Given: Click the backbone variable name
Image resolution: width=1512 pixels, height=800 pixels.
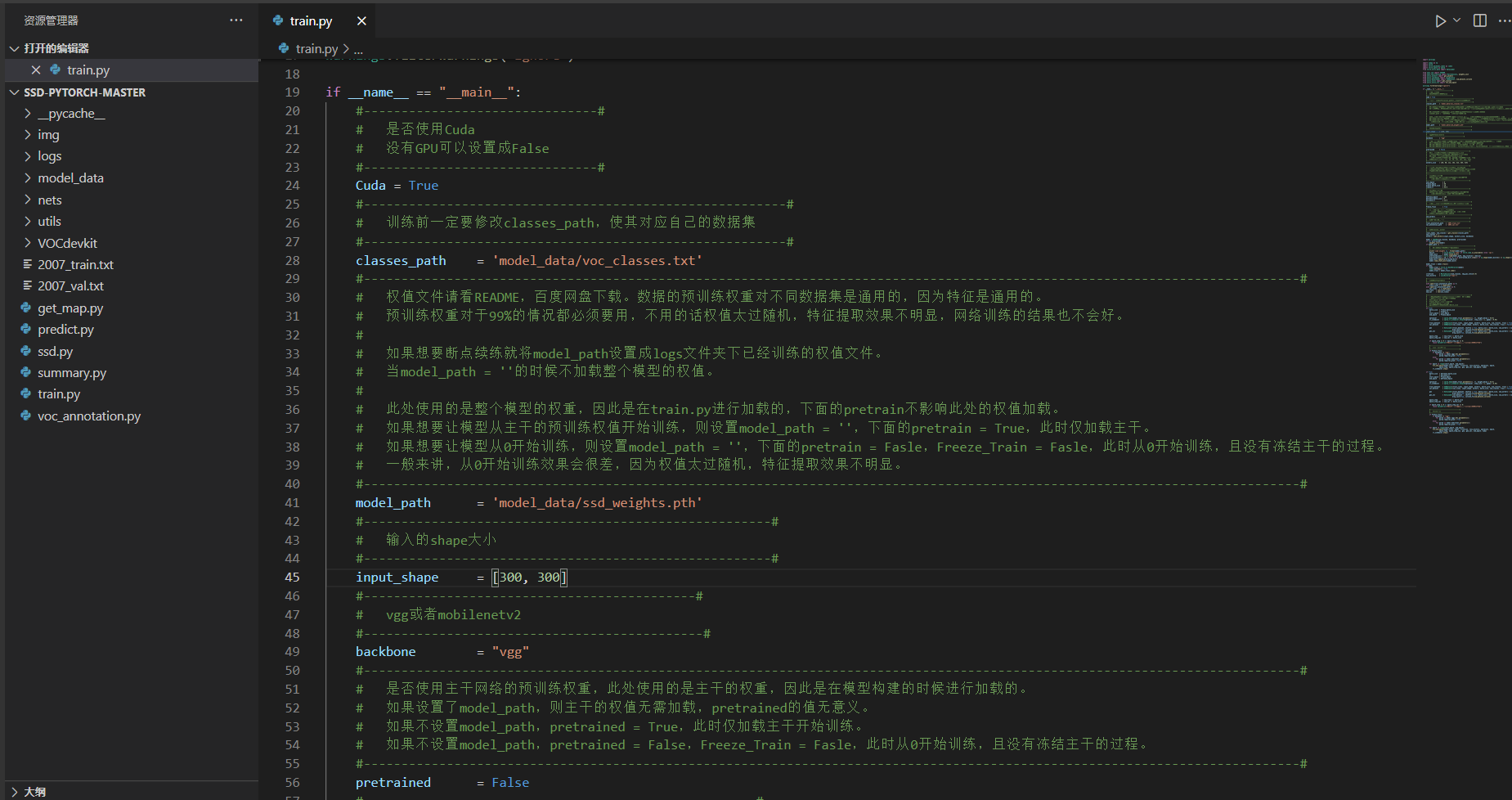Looking at the screenshot, I should (x=386, y=652).
